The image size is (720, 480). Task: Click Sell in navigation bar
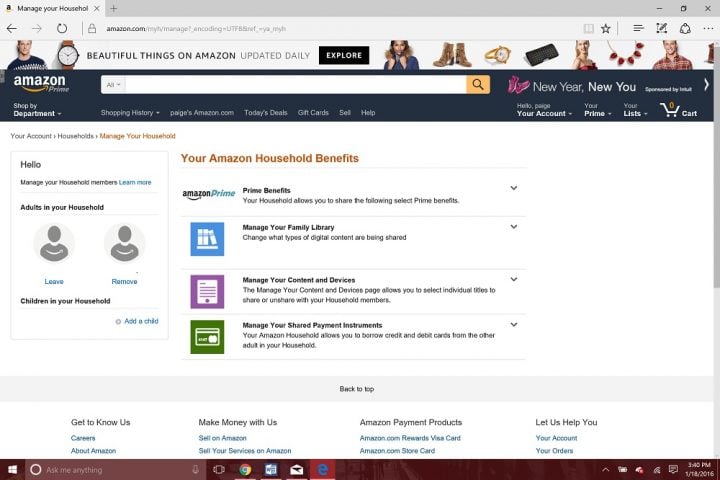345,113
